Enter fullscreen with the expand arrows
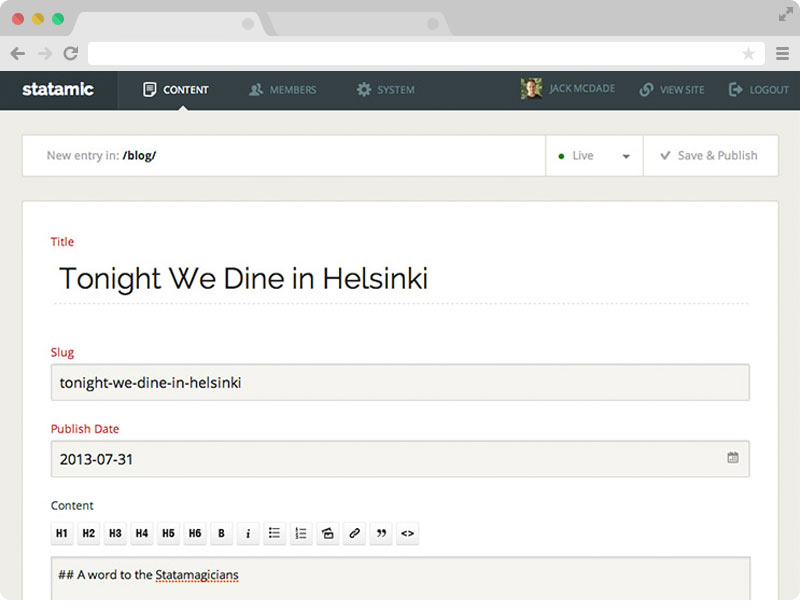The height and width of the screenshot is (608, 802). click(x=785, y=15)
